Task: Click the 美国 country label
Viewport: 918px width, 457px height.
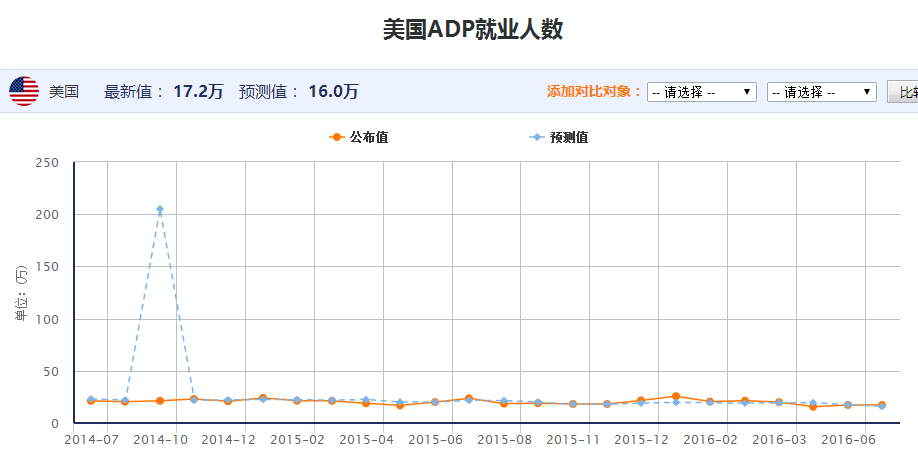Action: 64,92
